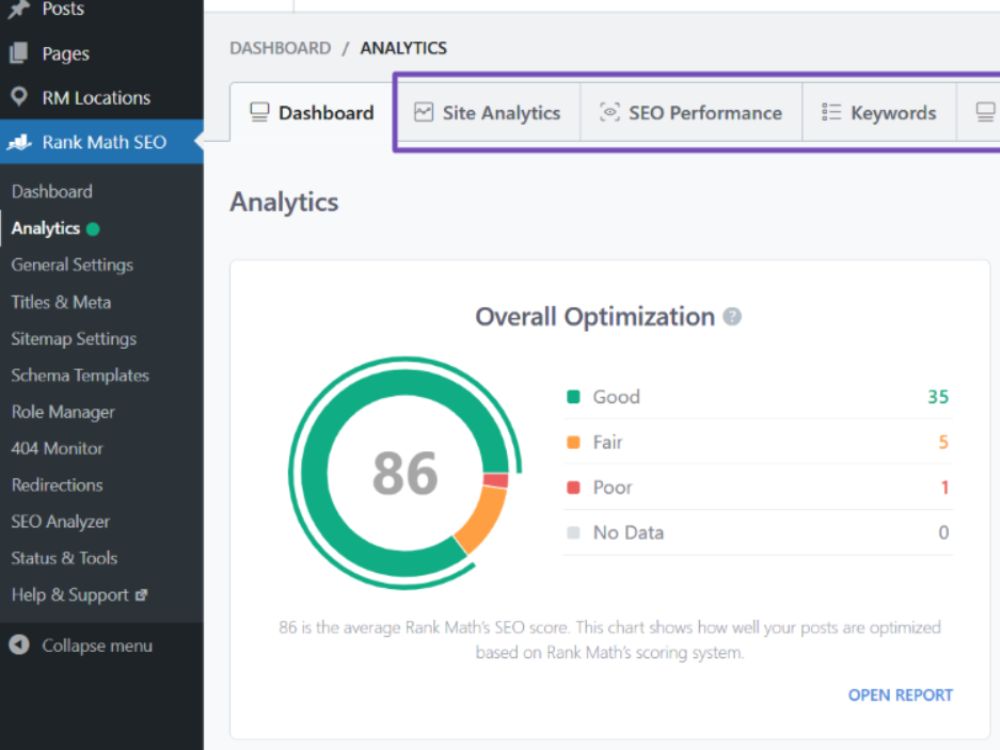Open the Posts menu pin icon
The height and width of the screenshot is (750, 1000).
[19, 8]
